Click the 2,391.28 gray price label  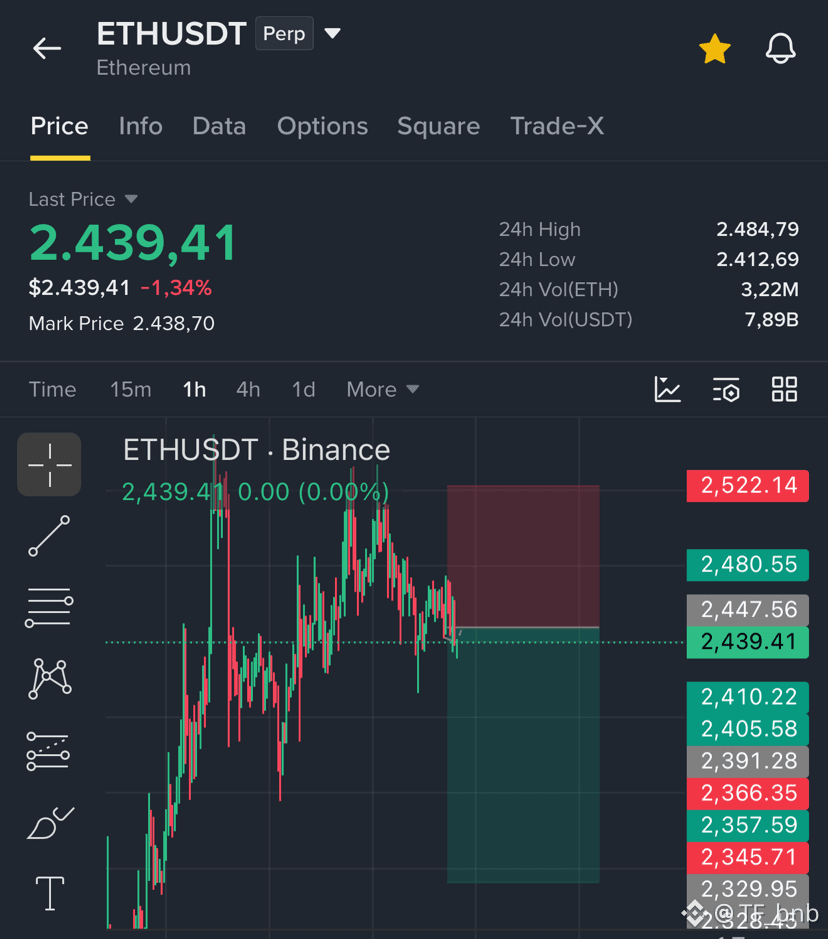click(x=748, y=761)
